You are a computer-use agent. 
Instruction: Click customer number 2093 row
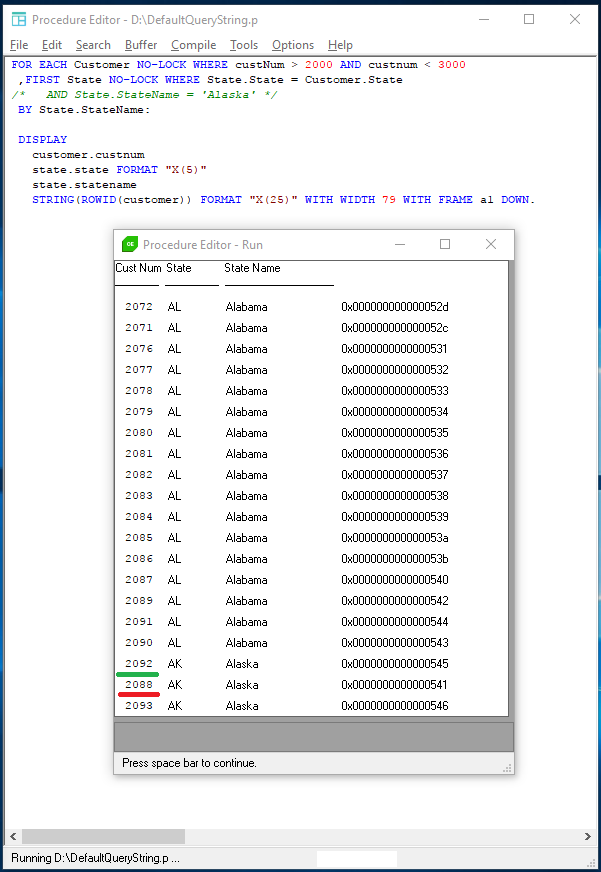tap(138, 706)
